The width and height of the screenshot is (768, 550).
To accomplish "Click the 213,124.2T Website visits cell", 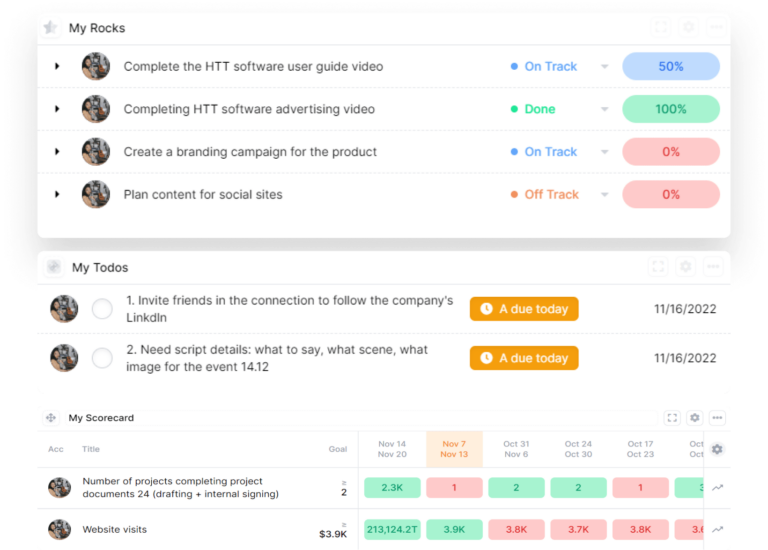I will (392, 529).
